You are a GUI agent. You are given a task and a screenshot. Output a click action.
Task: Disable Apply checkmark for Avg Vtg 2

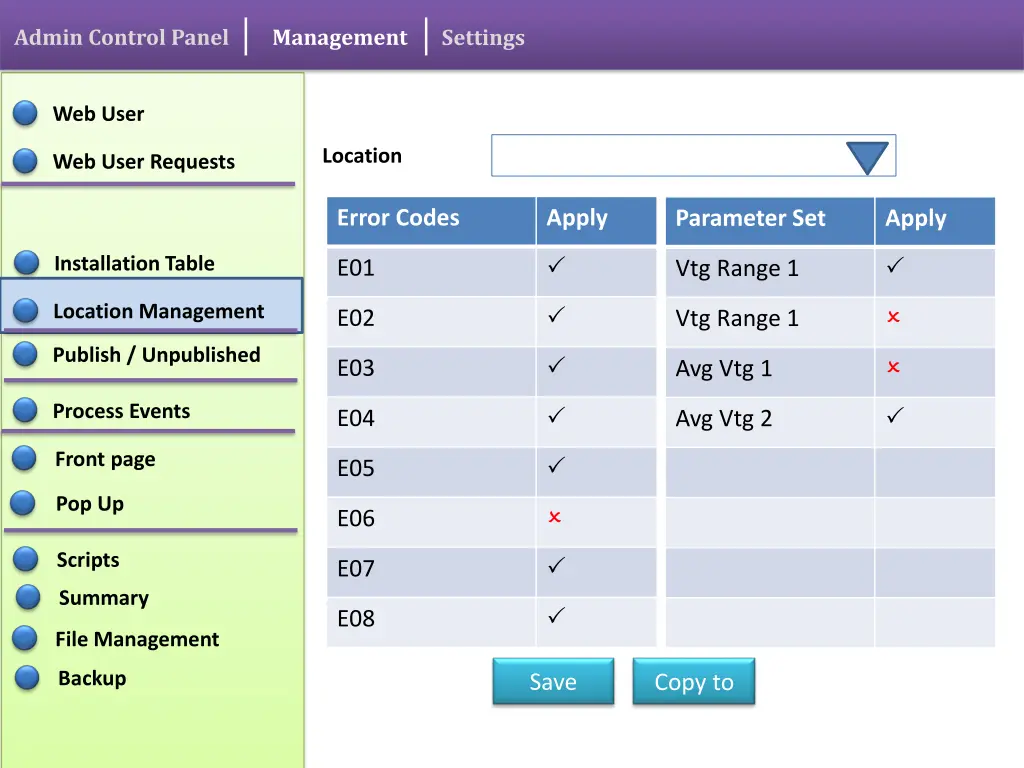(x=895, y=415)
